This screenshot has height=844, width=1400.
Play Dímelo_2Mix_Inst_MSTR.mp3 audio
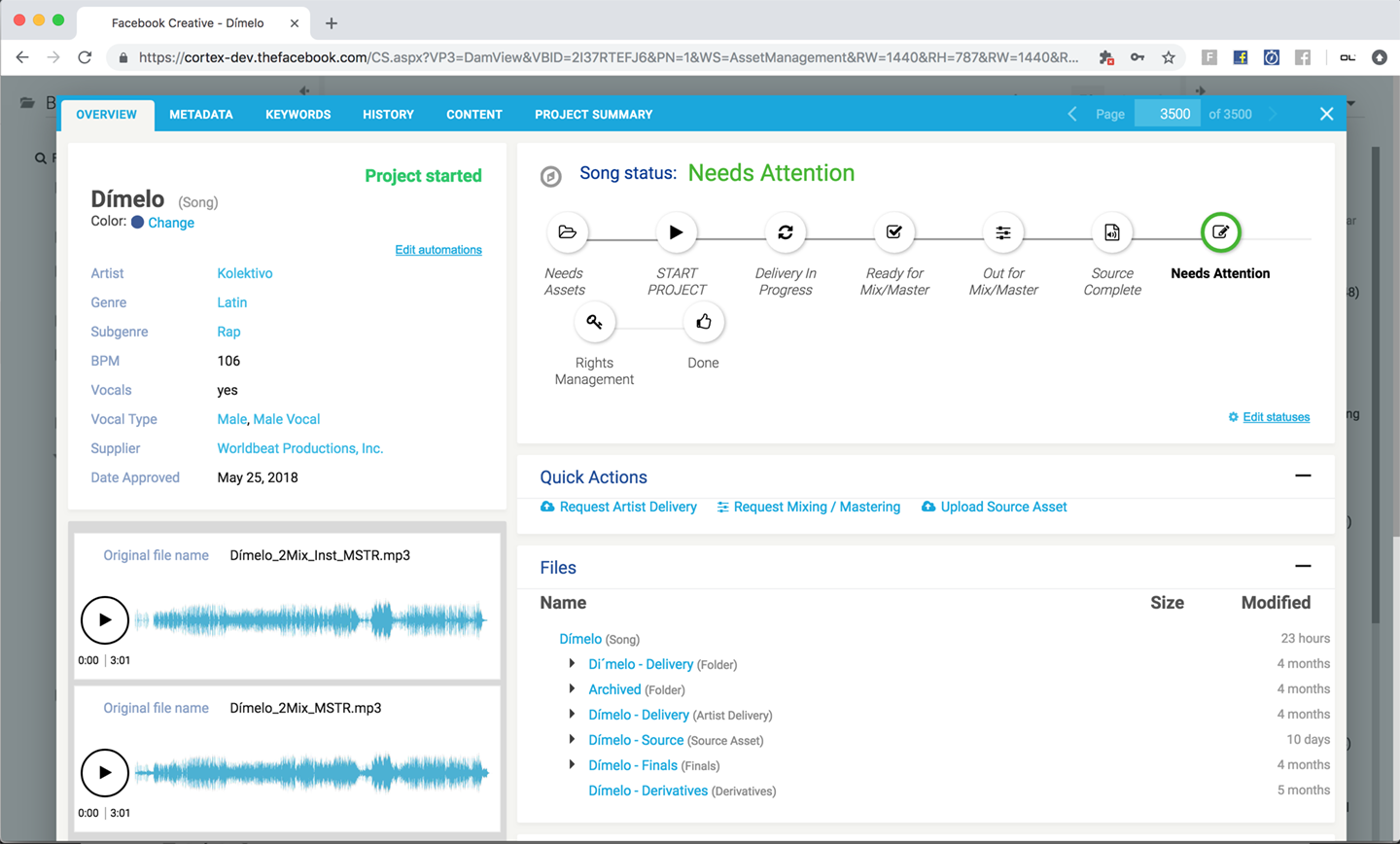(x=105, y=620)
